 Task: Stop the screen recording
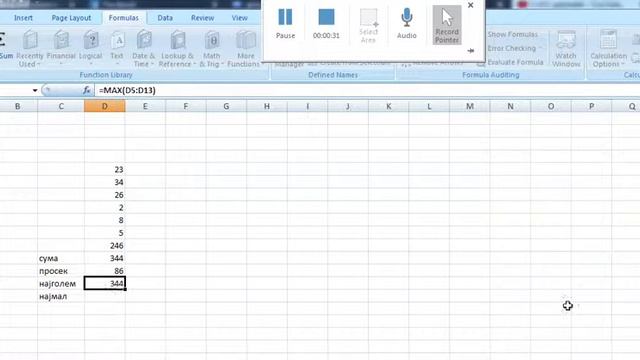point(326,24)
